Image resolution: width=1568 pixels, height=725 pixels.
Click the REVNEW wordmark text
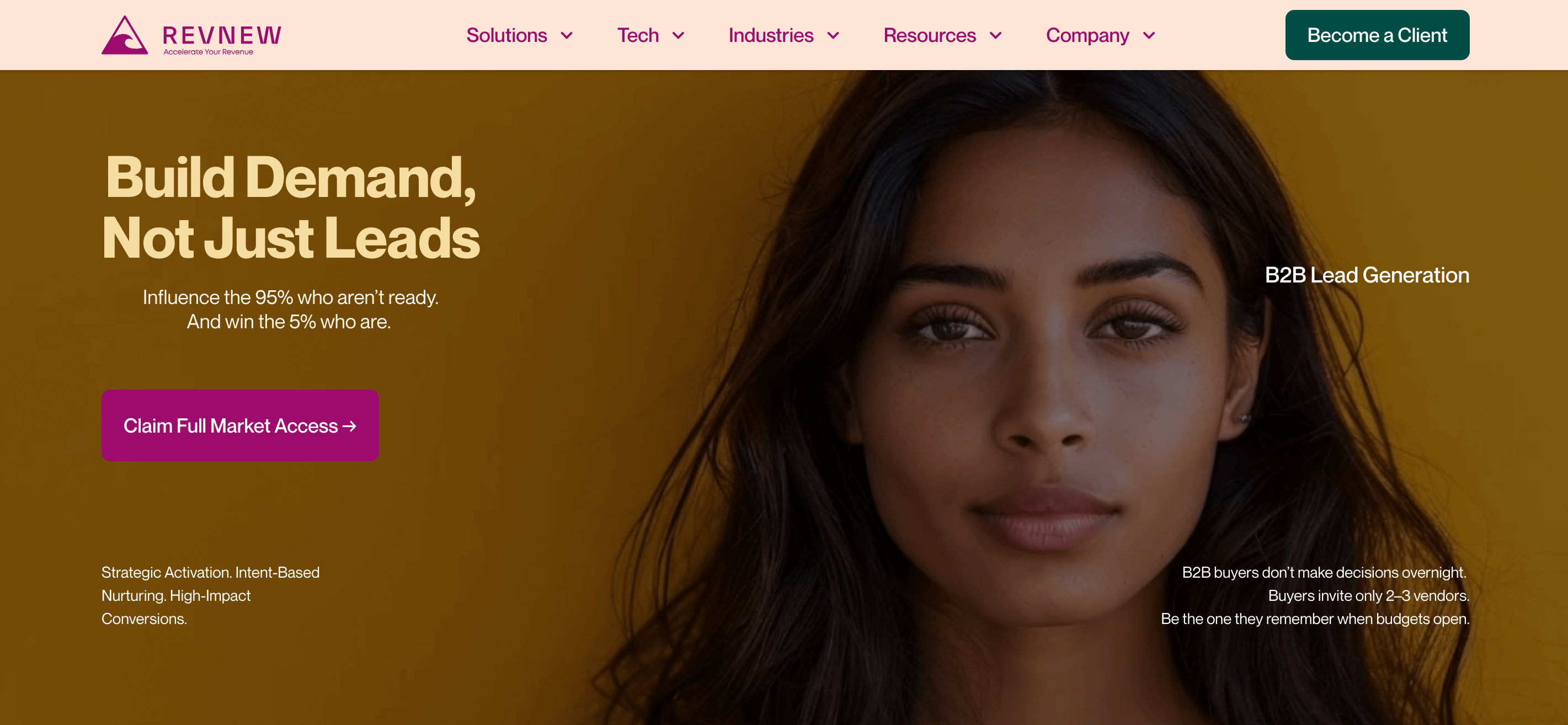[222, 35]
